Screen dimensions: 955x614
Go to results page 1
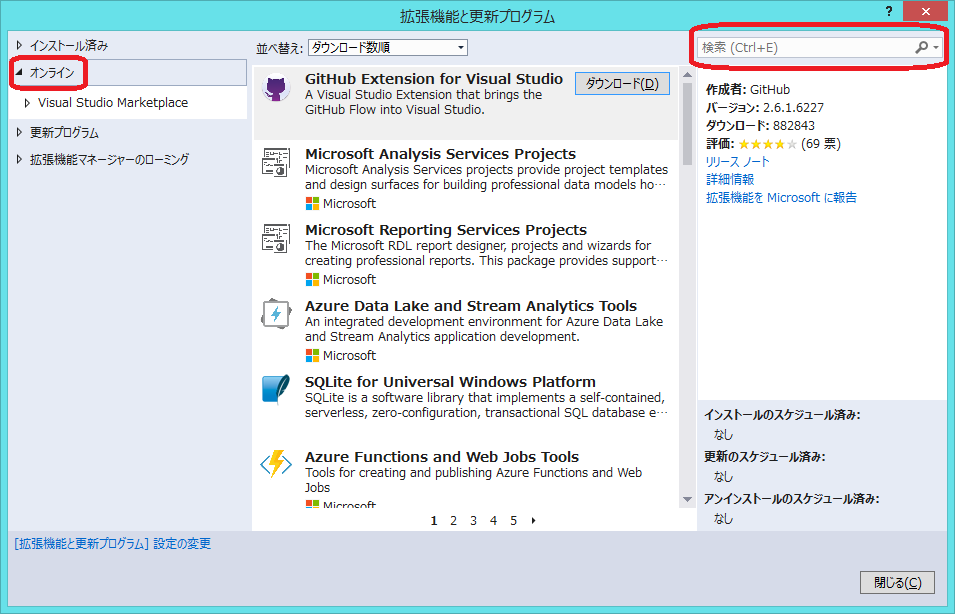(434, 521)
